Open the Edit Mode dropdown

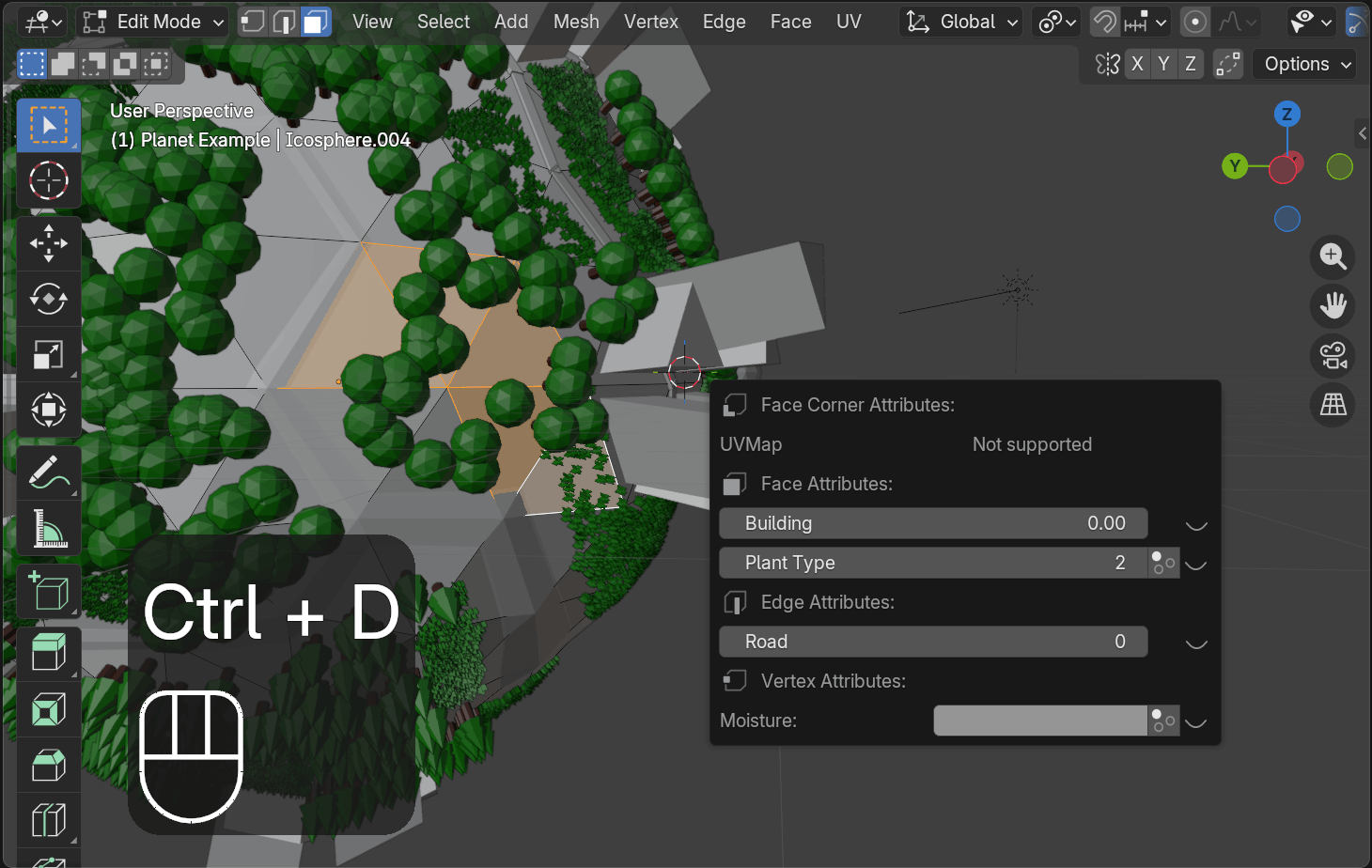coord(152,22)
